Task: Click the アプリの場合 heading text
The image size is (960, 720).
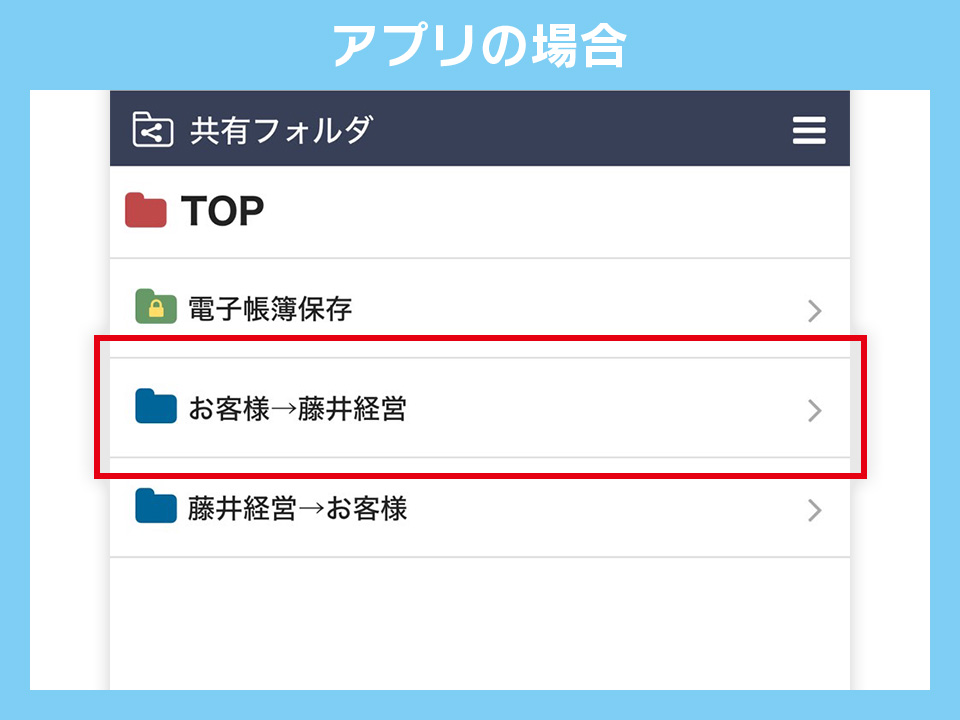Action: pos(479,46)
